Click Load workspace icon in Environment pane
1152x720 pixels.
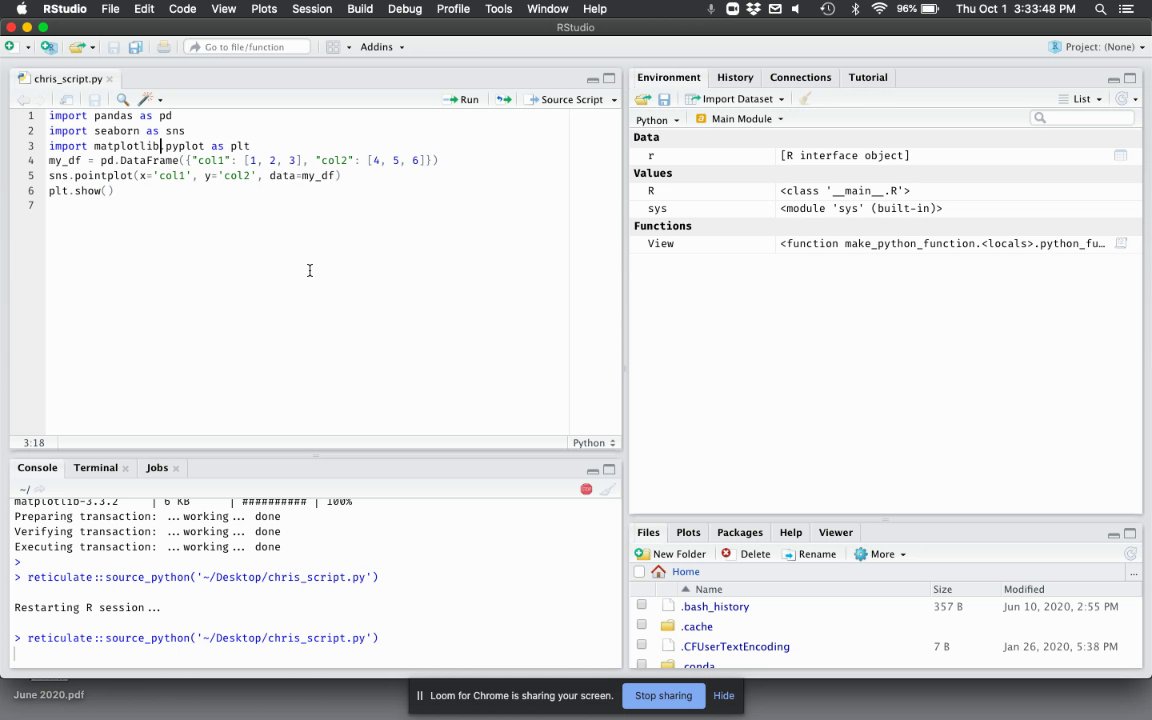[x=643, y=99]
